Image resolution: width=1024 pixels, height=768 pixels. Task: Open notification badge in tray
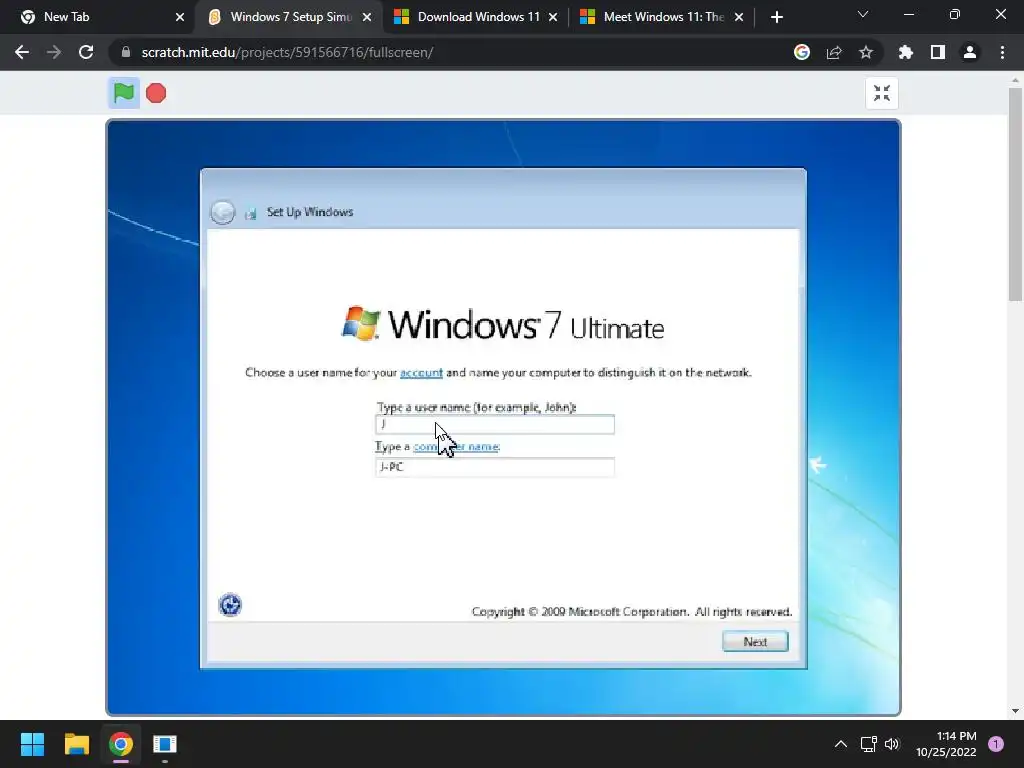[x=995, y=744]
